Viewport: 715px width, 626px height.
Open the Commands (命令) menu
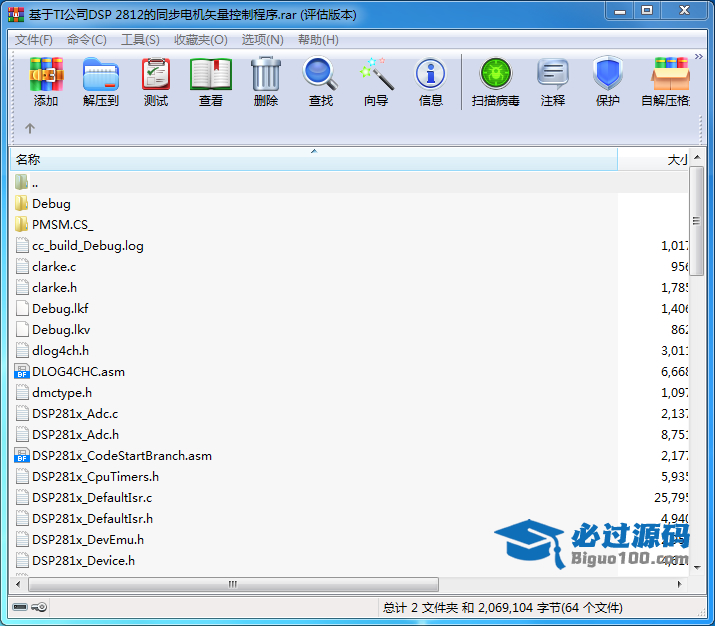click(87, 40)
